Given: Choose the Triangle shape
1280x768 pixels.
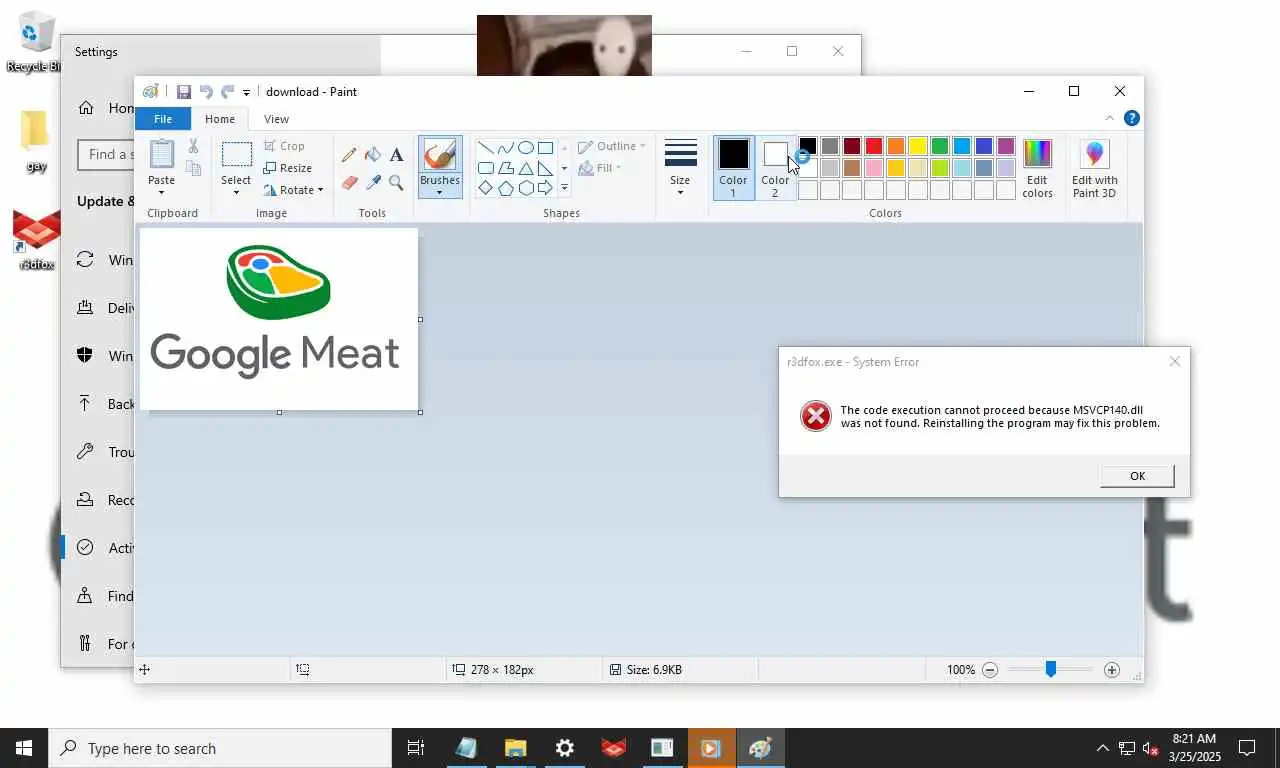Looking at the screenshot, I should [525, 168].
